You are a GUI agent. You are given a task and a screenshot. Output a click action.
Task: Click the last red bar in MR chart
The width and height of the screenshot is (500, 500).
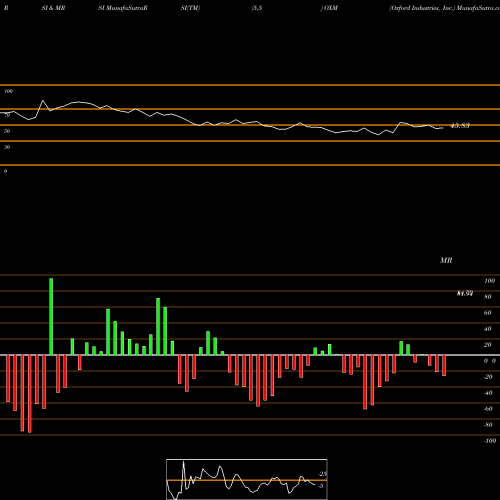(x=444, y=365)
